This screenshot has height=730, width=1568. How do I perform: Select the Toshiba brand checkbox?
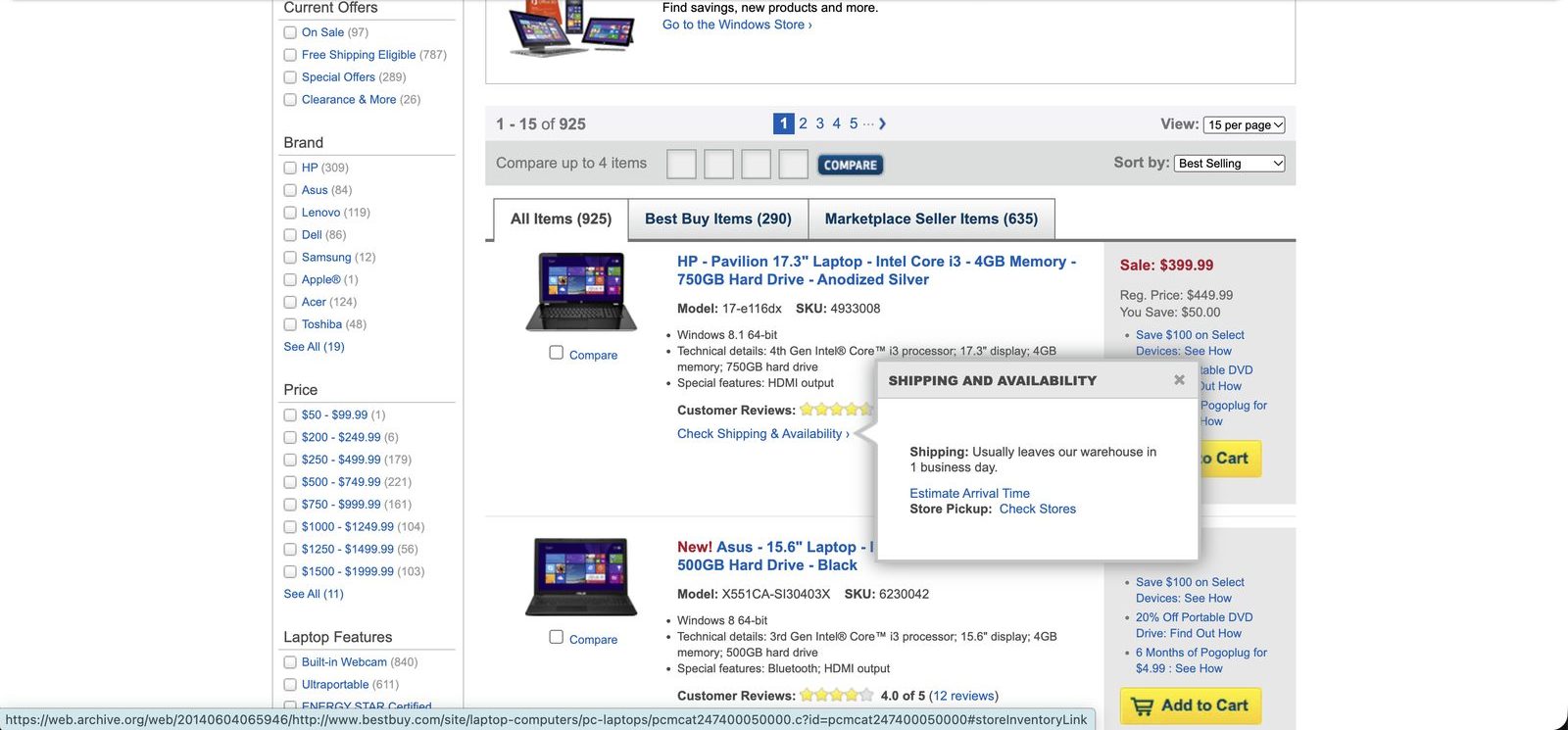pos(290,324)
